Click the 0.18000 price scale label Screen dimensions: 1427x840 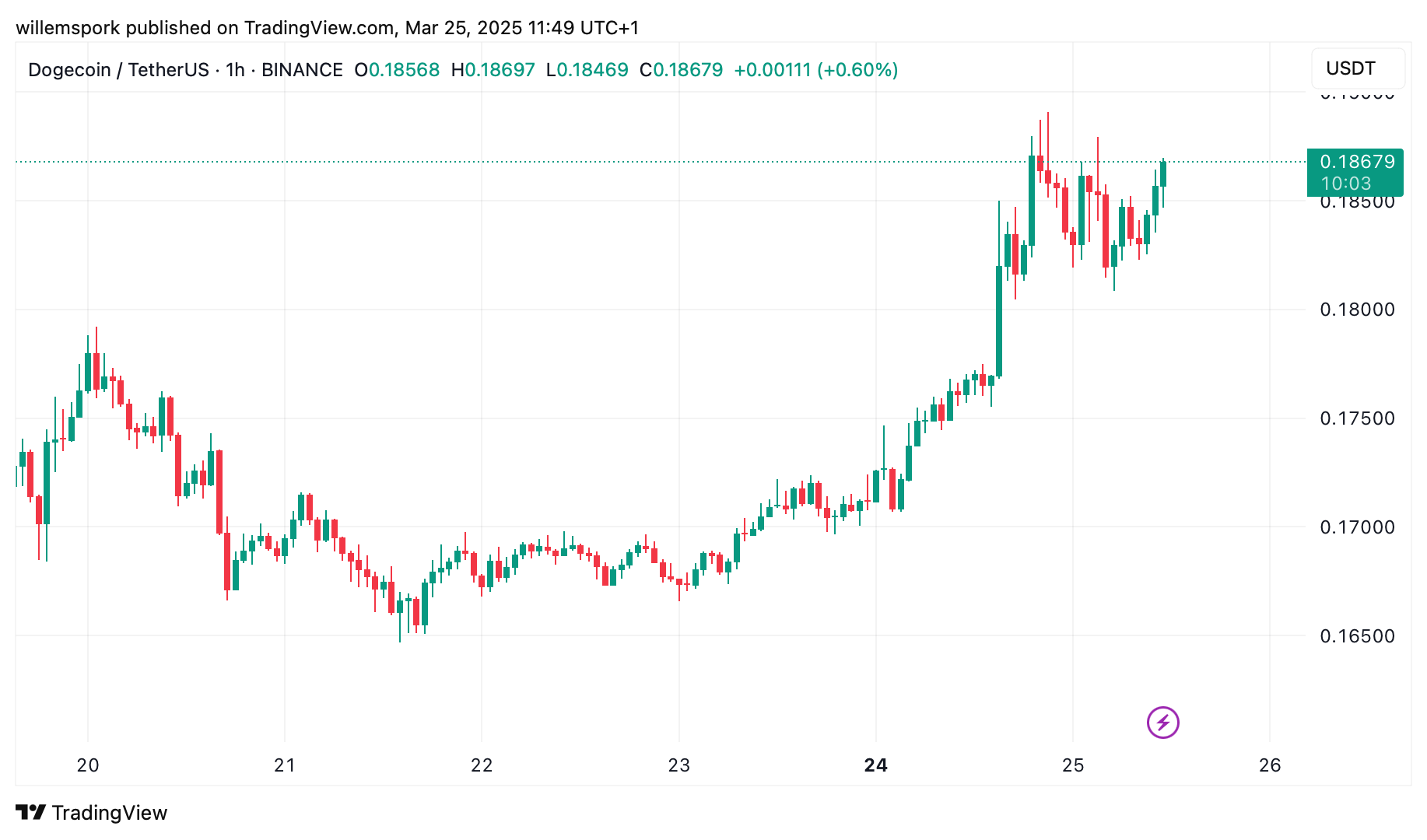coord(1357,310)
